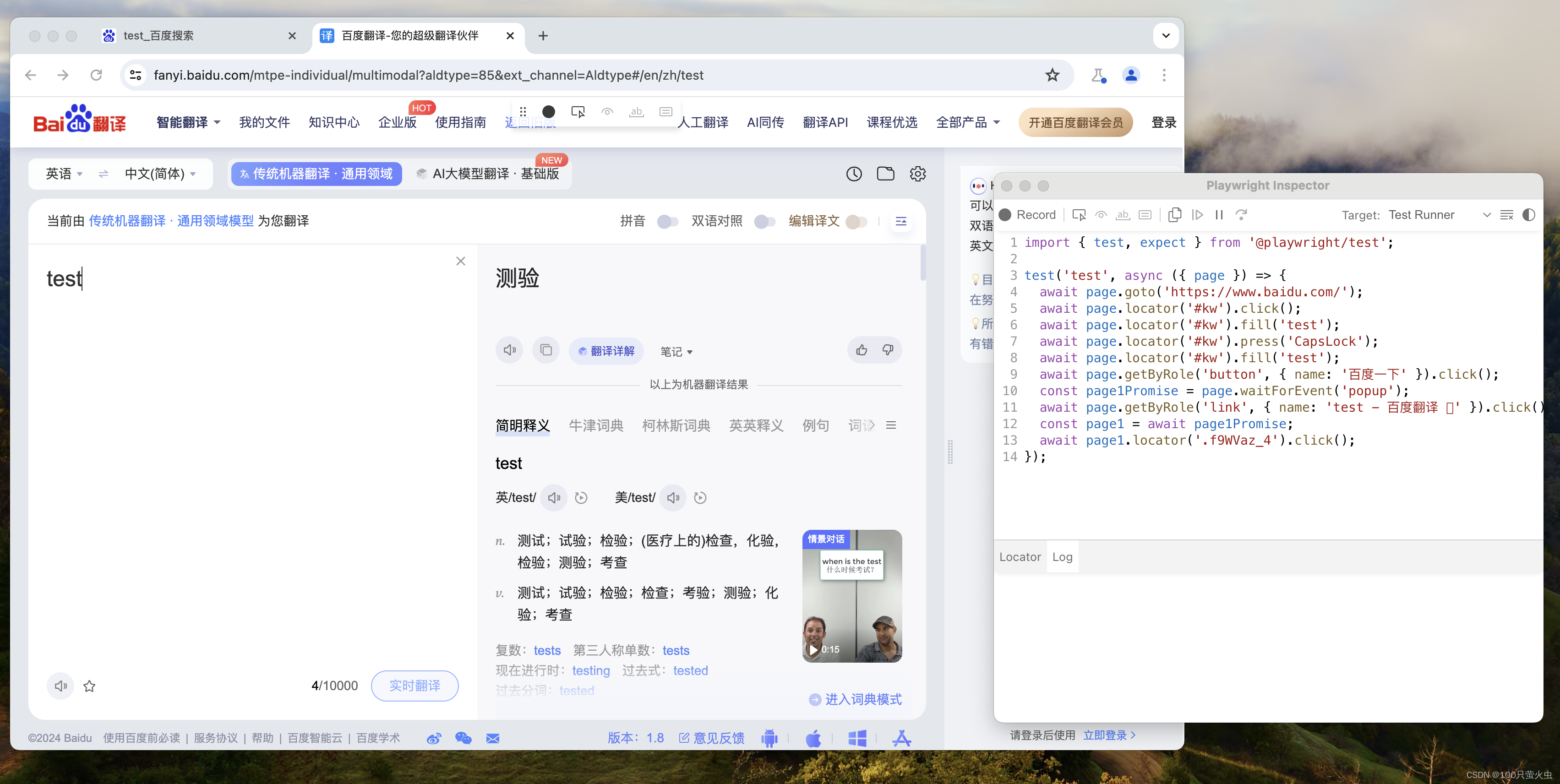Toggle the 双语对照 switch
Image resolution: width=1560 pixels, height=784 pixels.
[765, 222]
